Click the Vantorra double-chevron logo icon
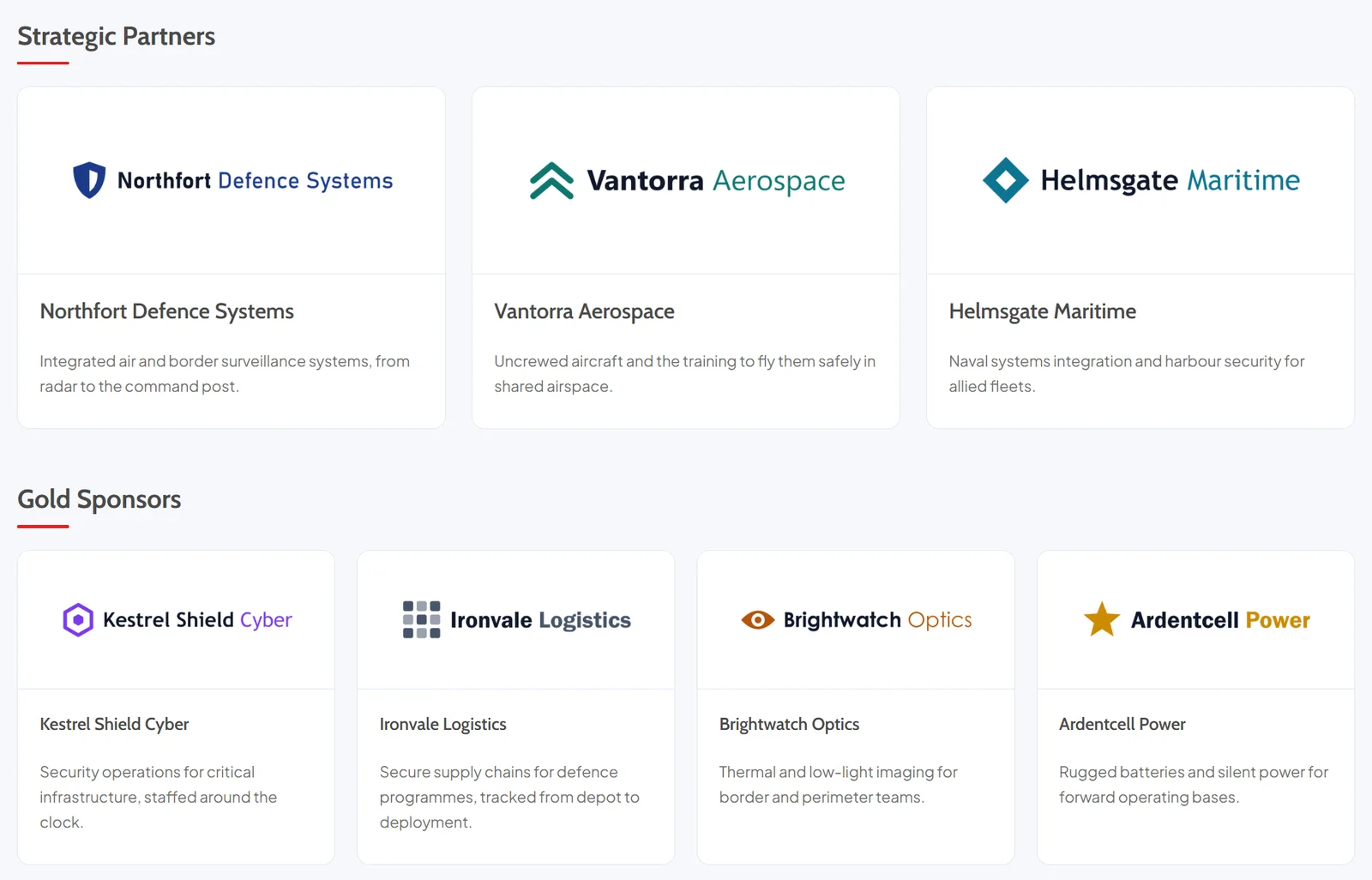1372x880 pixels. (551, 180)
